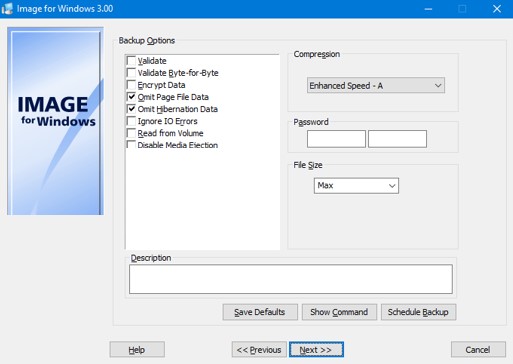
Task: Open the Compression dropdown Enhanced Speed - A
Action: (376, 86)
